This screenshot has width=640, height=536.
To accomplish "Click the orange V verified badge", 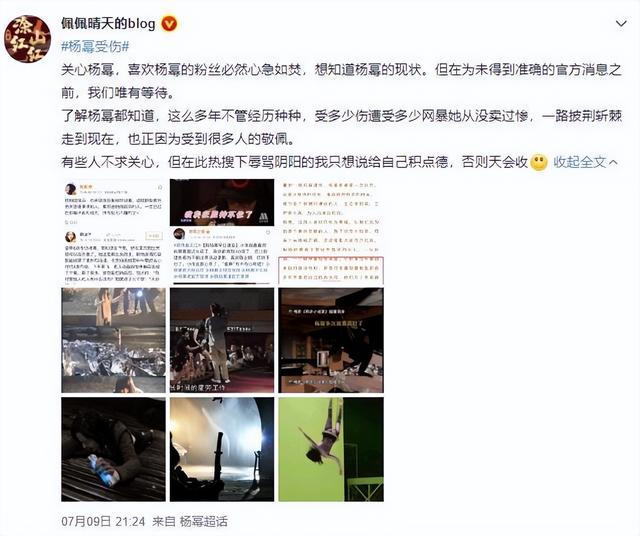I will tap(169, 24).
